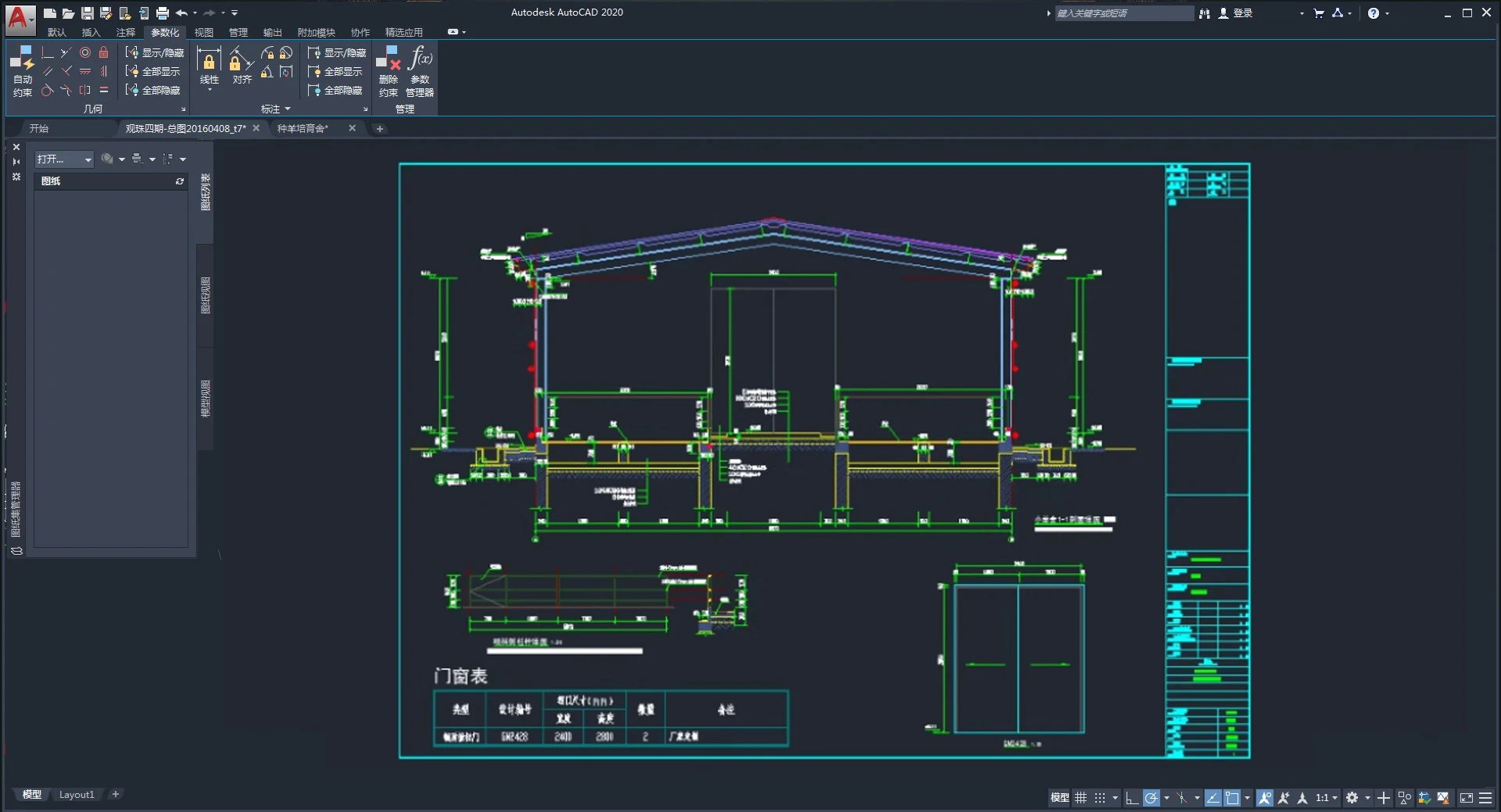Toggle ortho mode in status bar
The width and height of the screenshot is (1501, 812).
click(1132, 798)
